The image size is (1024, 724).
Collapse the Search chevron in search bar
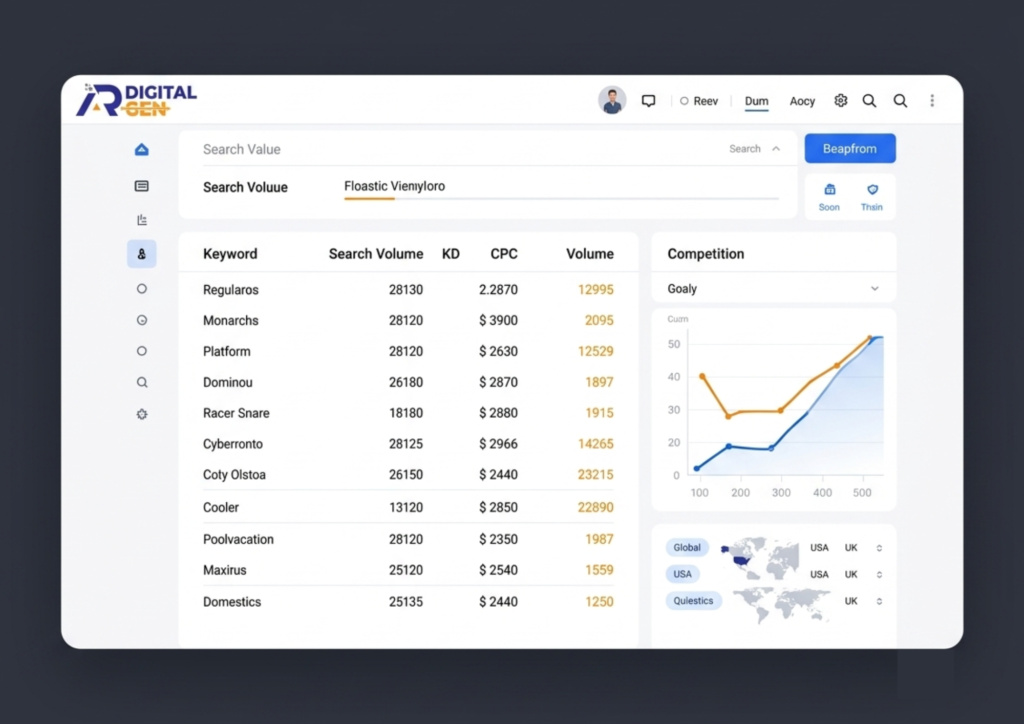pos(776,149)
